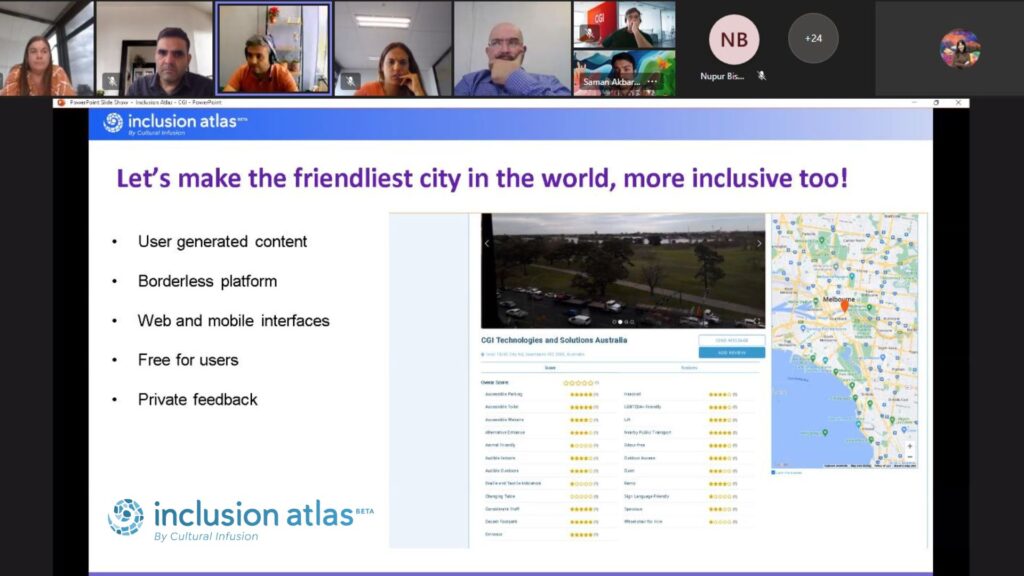Viewport: 1024px width, 576px height.
Task: Click the 'Borderless platform' bullet
Action: pos(207,281)
